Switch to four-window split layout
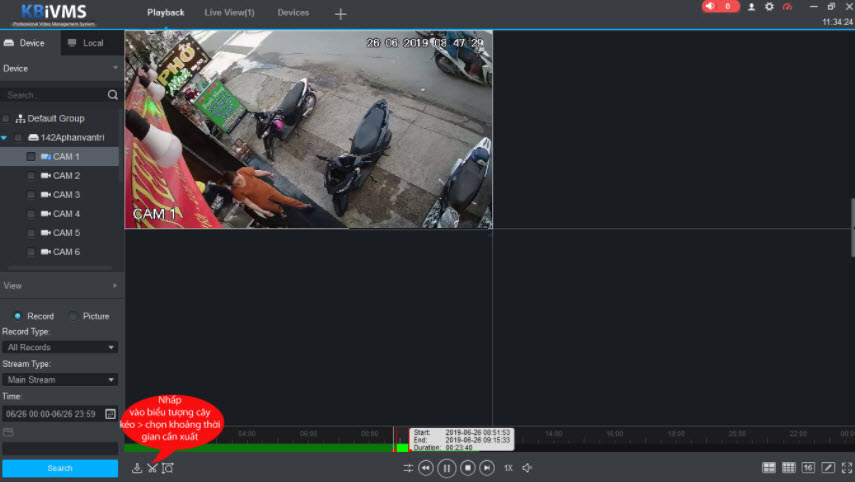855x482 pixels. pos(769,468)
